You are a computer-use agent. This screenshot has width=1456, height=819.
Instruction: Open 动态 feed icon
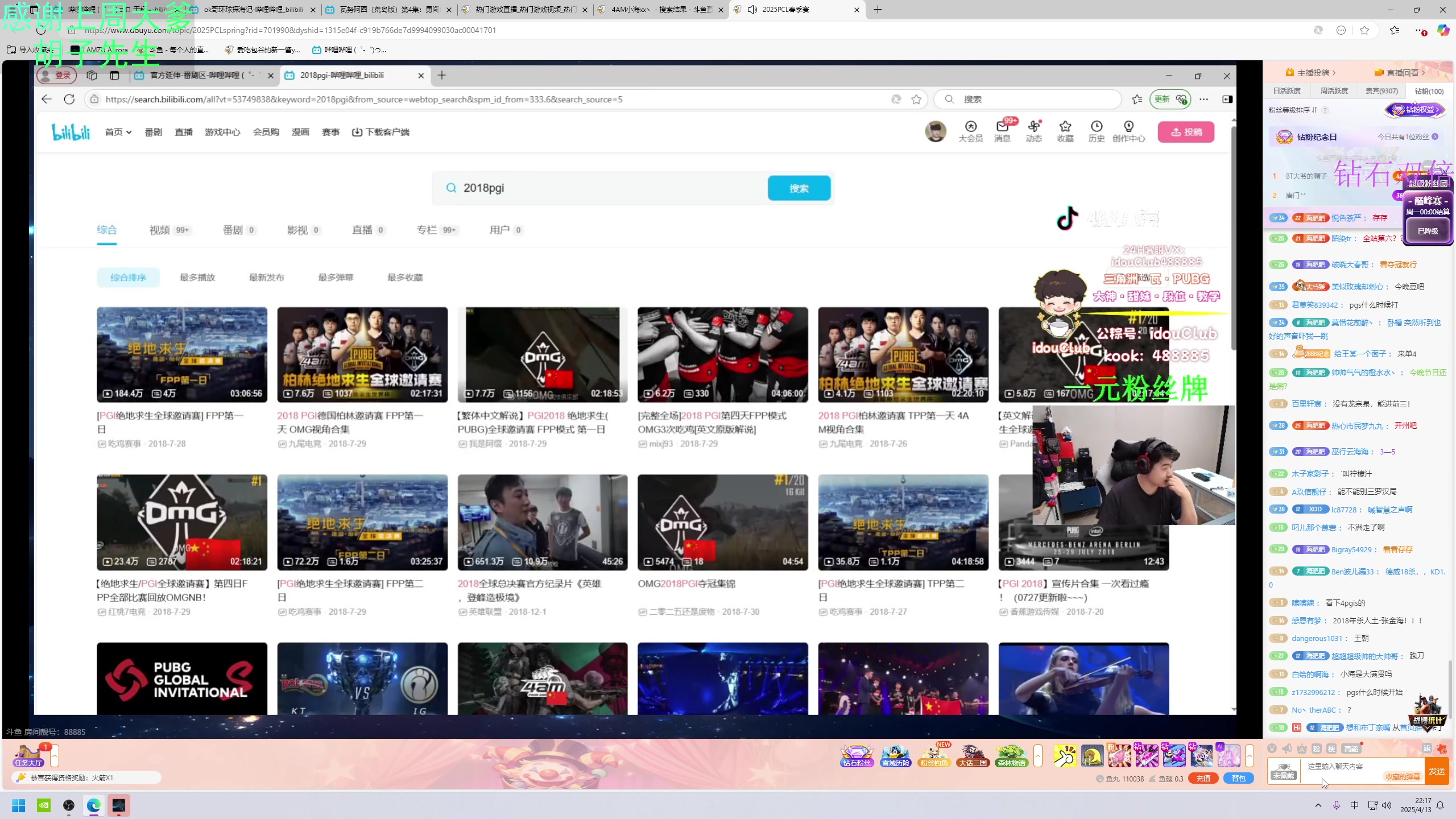coord(1033,131)
